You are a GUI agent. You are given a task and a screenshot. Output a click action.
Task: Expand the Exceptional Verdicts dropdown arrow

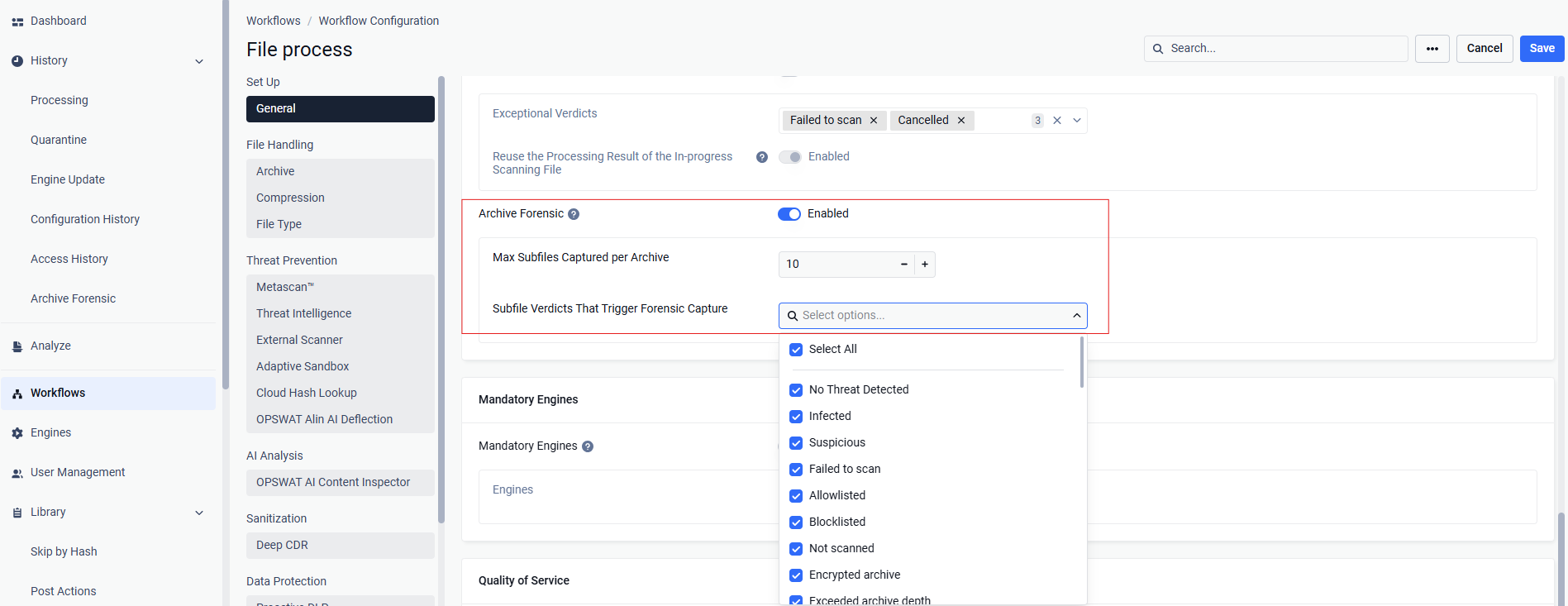1077,121
